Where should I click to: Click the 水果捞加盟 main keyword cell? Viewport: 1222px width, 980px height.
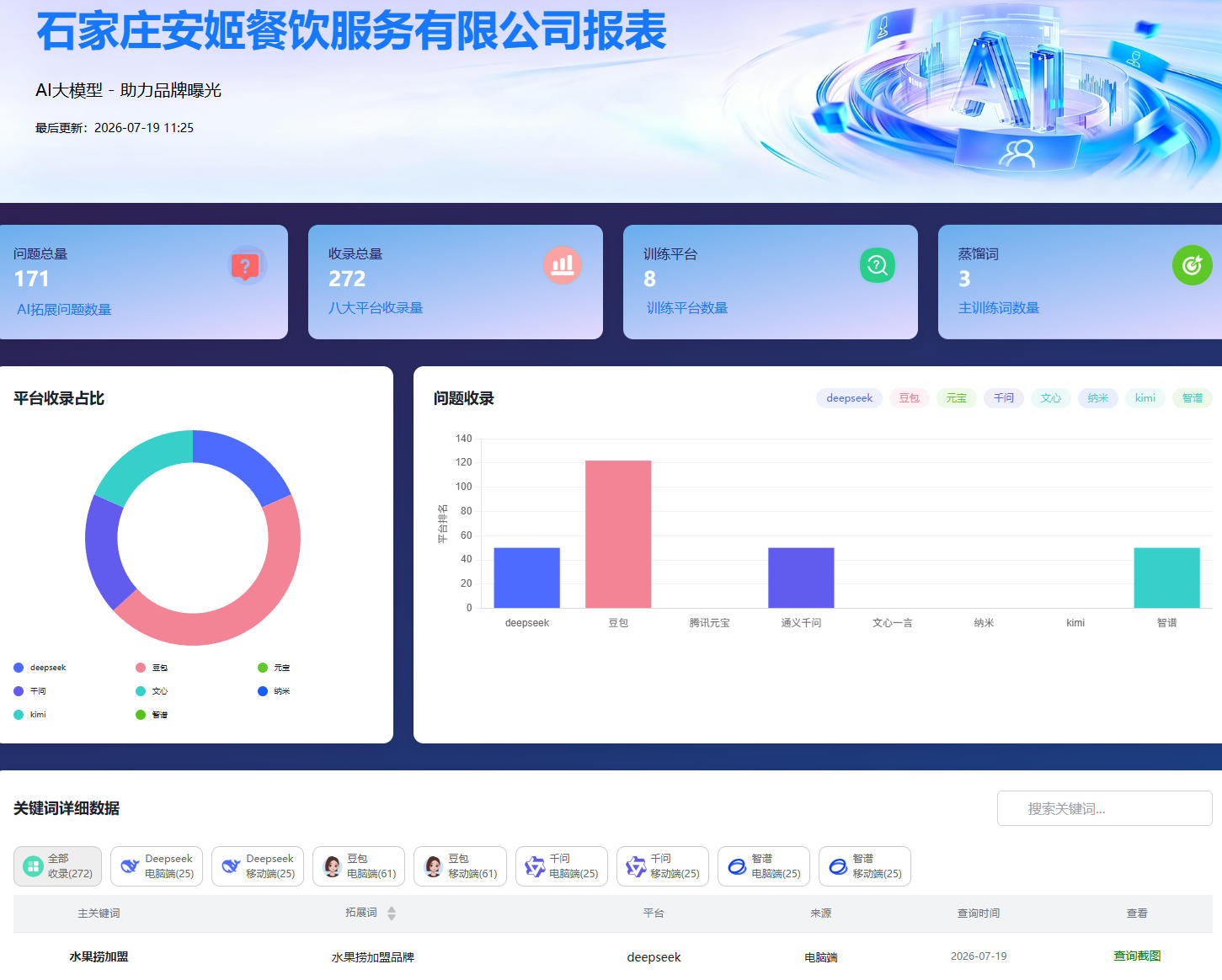[x=99, y=956]
